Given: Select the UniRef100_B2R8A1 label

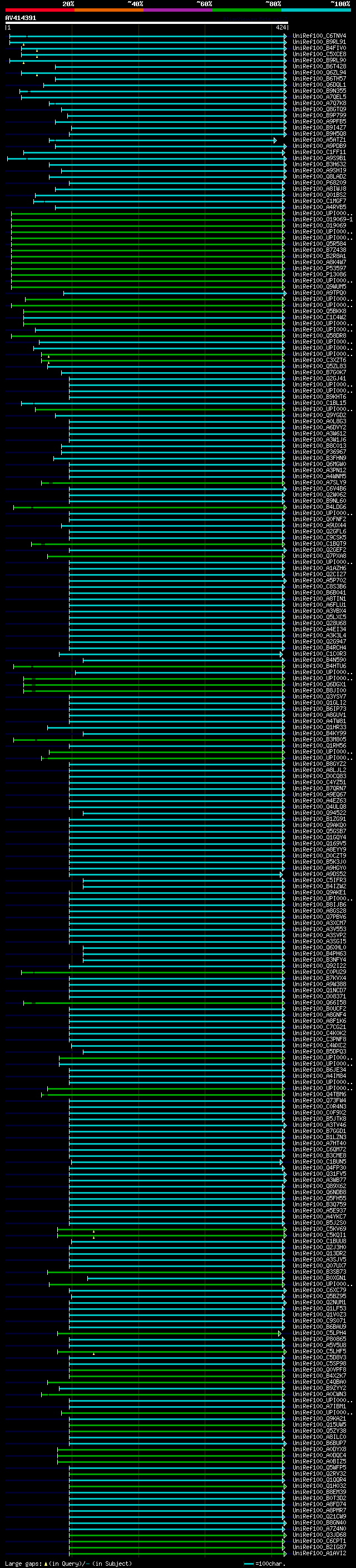Looking at the screenshot, I should pyautogui.click(x=319, y=256).
